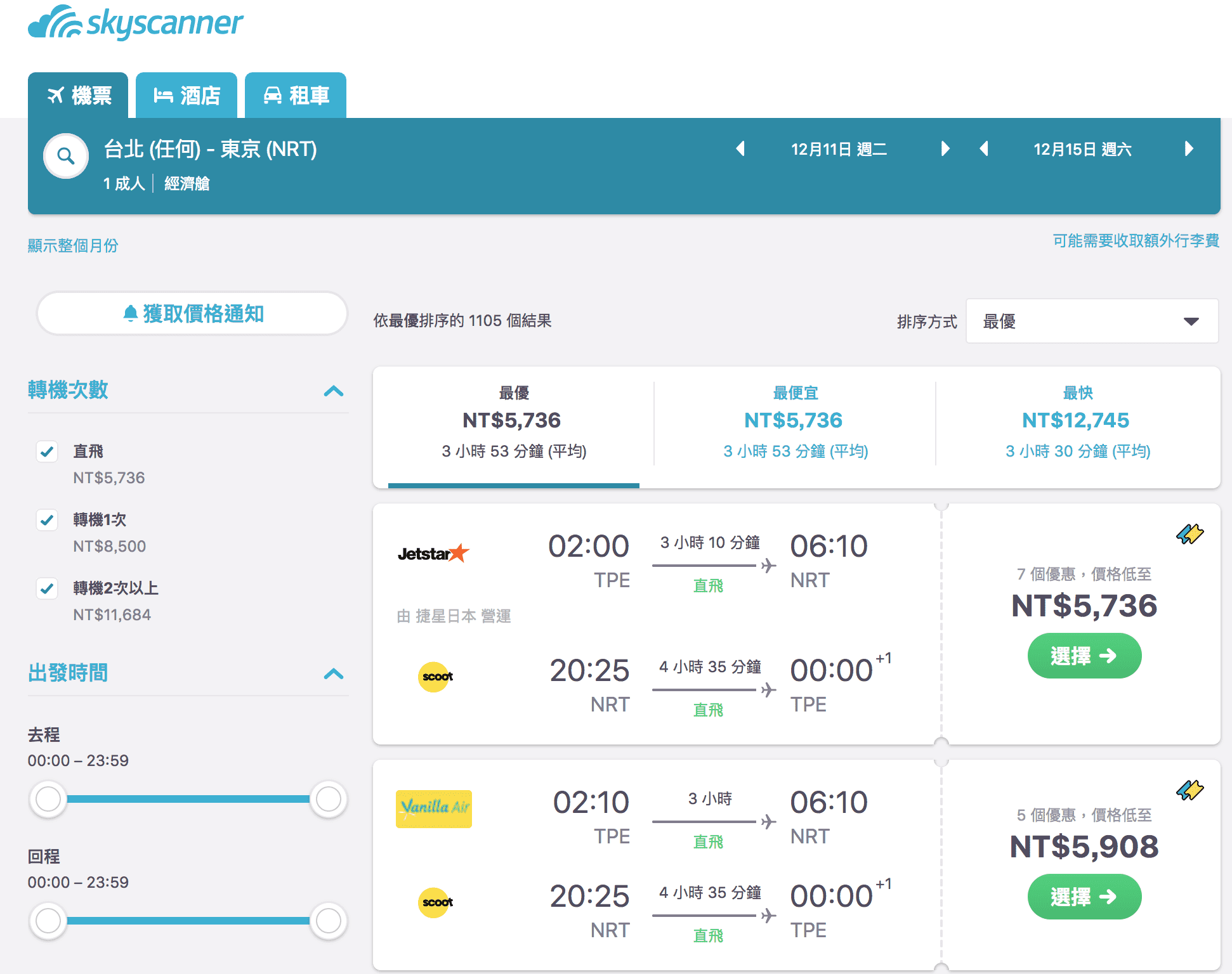Click left handle of 去程 time slider

coord(48,799)
